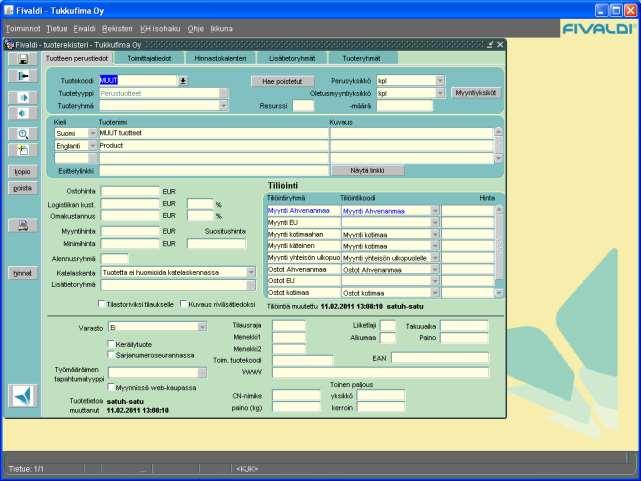Click the tuoterekisteri window title icon
641x481 pixels.
(9, 45)
